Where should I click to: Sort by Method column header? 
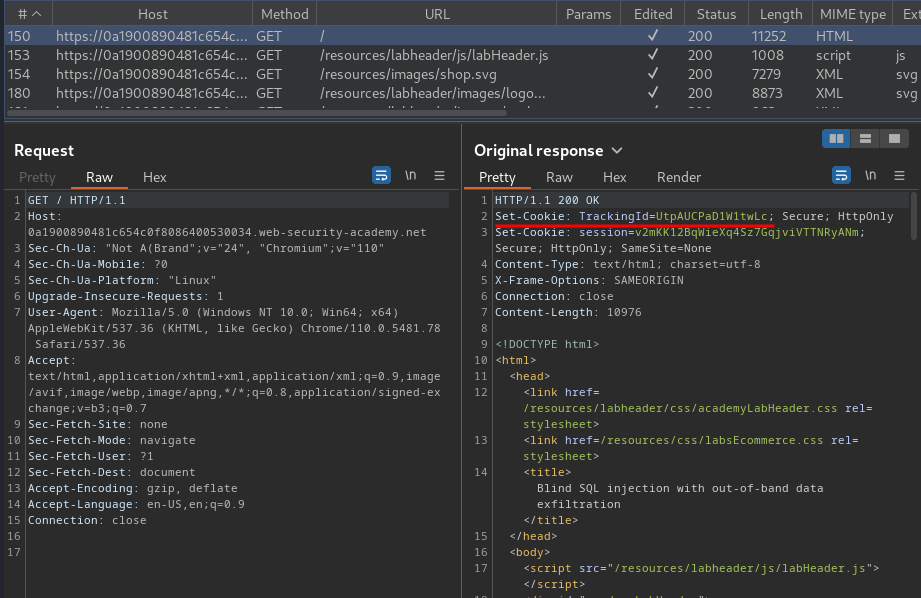[x=284, y=14]
